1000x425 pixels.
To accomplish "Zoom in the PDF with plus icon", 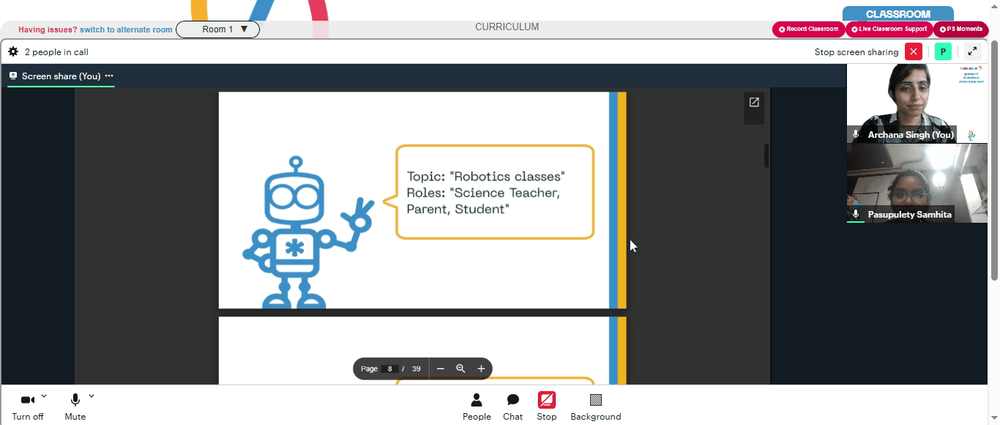I will click(x=481, y=369).
